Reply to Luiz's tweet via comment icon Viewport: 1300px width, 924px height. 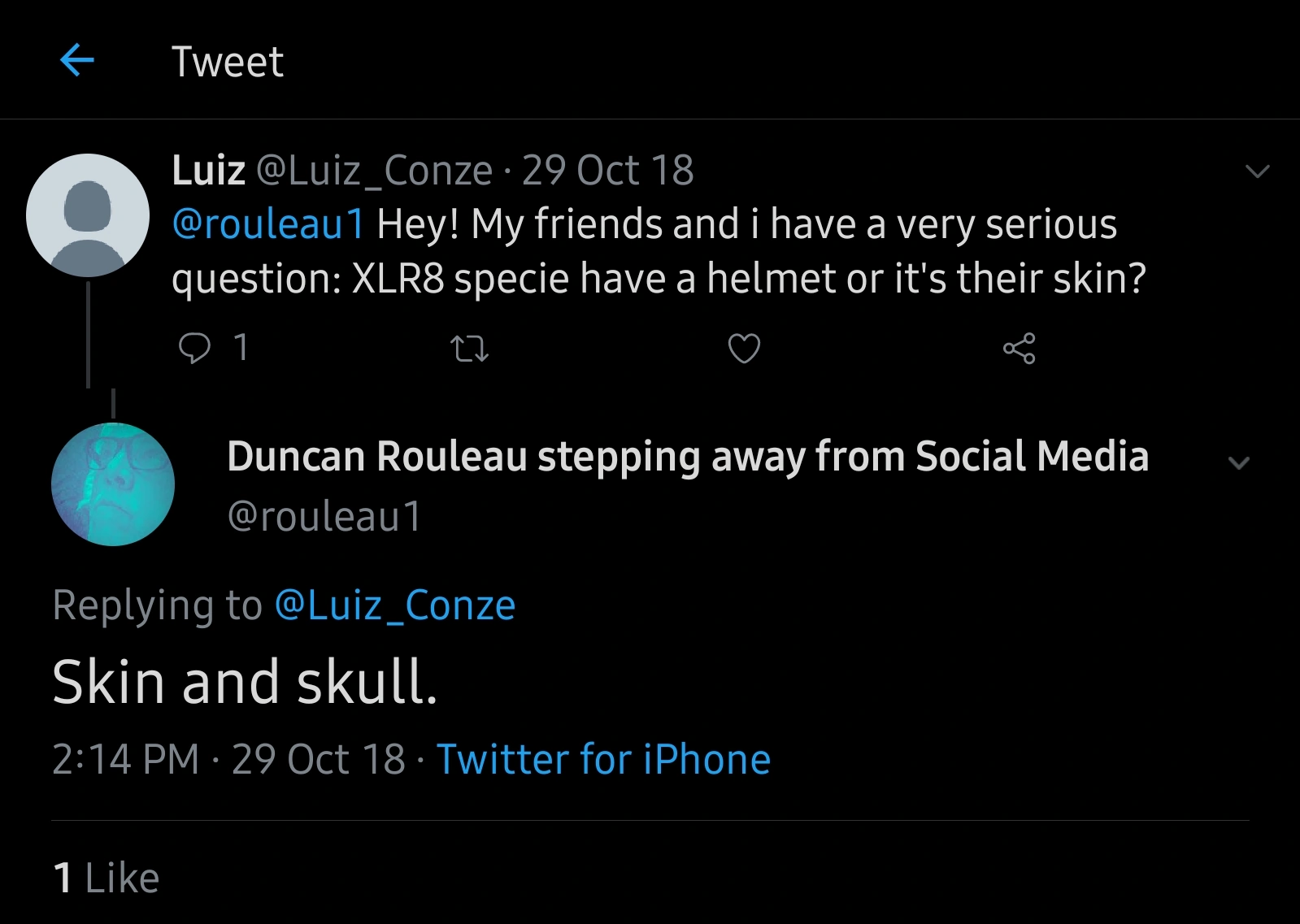(194, 349)
